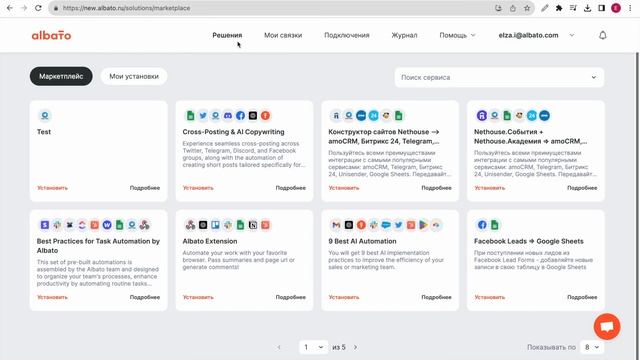Open the Поиск сервиса dropdown arrow
The height and width of the screenshot is (360, 640).
pos(593,77)
